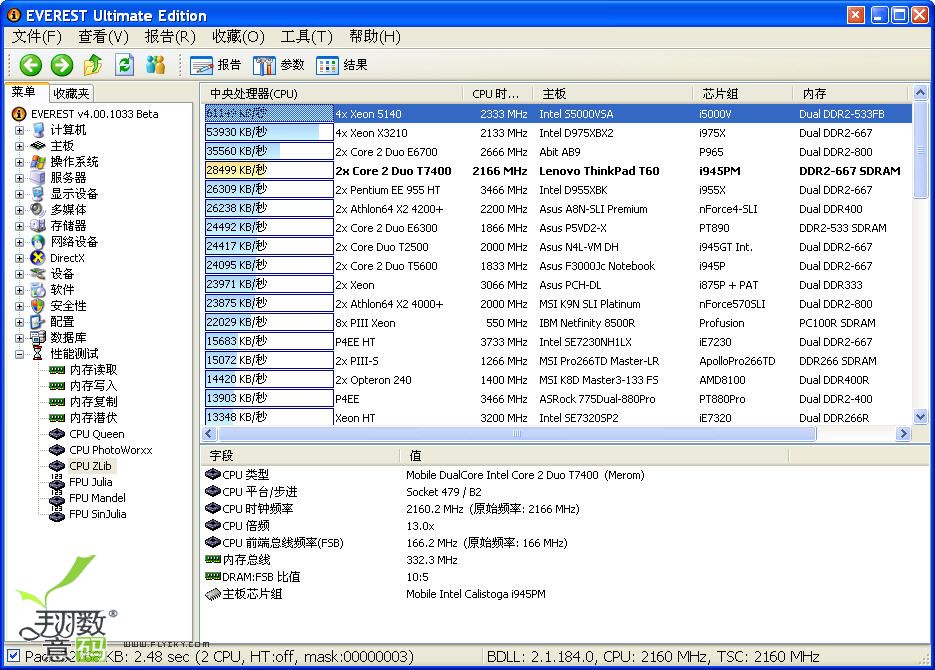Sort by the 字段 column header
935x670 pixels.
[x=300, y=456]
